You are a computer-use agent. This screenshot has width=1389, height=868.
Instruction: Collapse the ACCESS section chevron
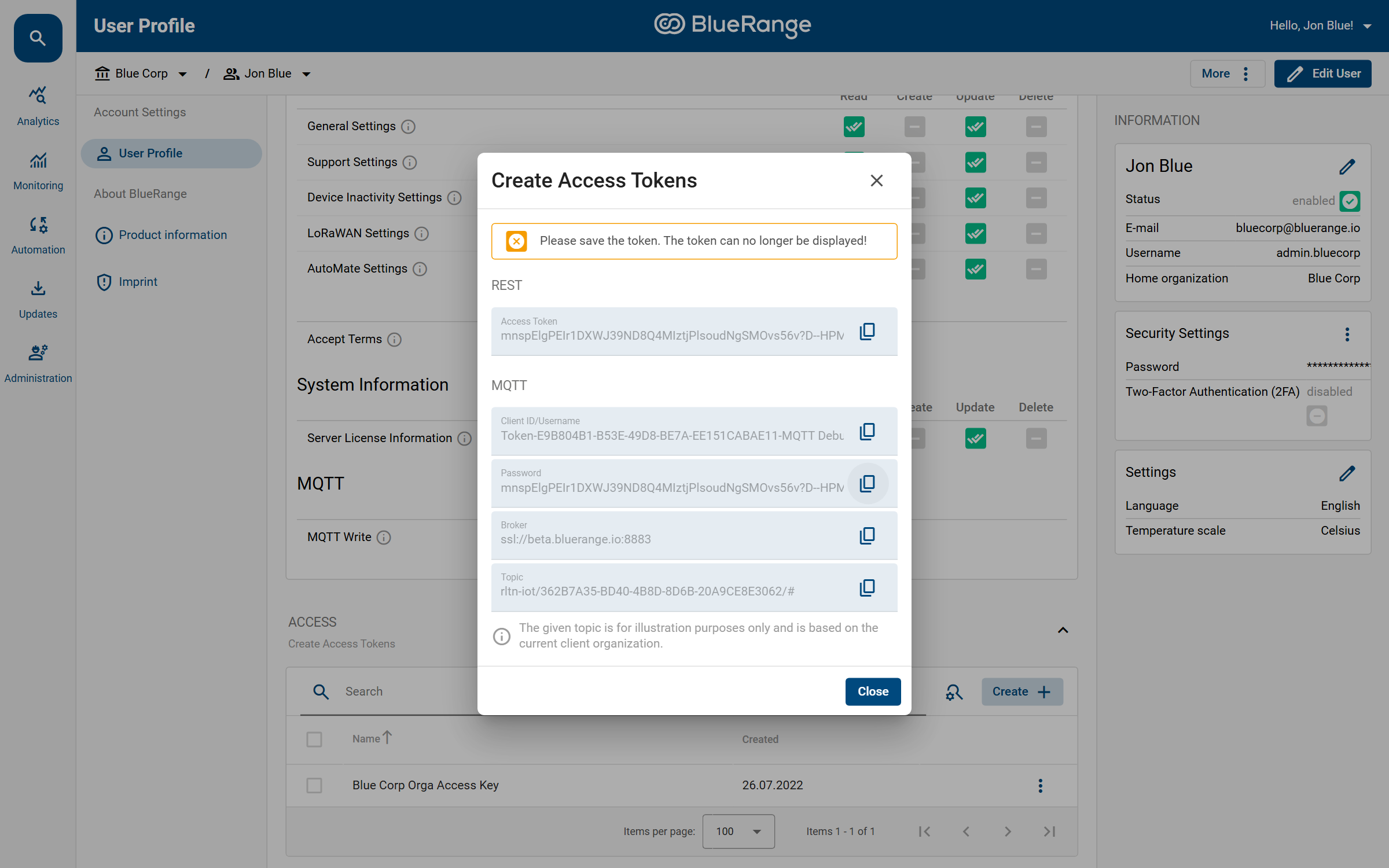pos(1063,630)
